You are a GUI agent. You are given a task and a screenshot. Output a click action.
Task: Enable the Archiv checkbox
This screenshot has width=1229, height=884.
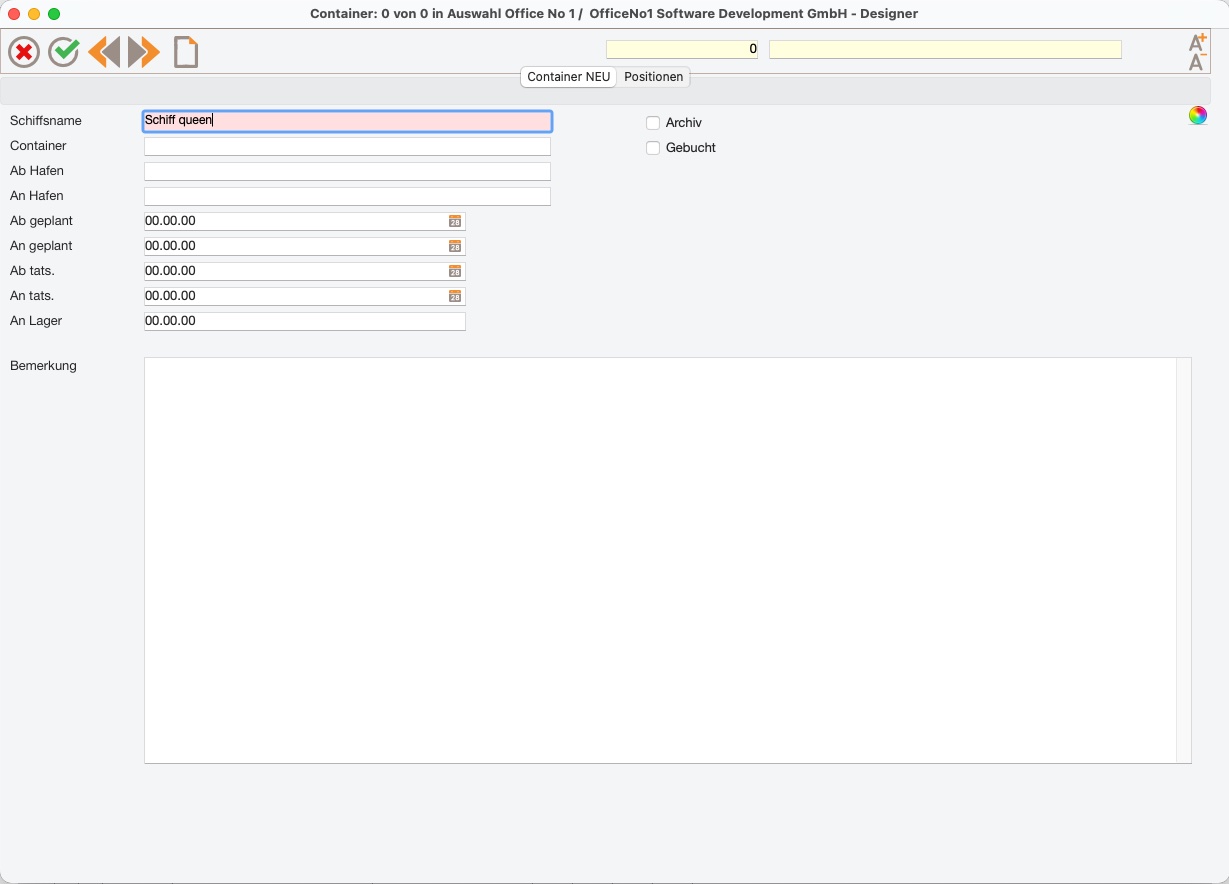653,123
